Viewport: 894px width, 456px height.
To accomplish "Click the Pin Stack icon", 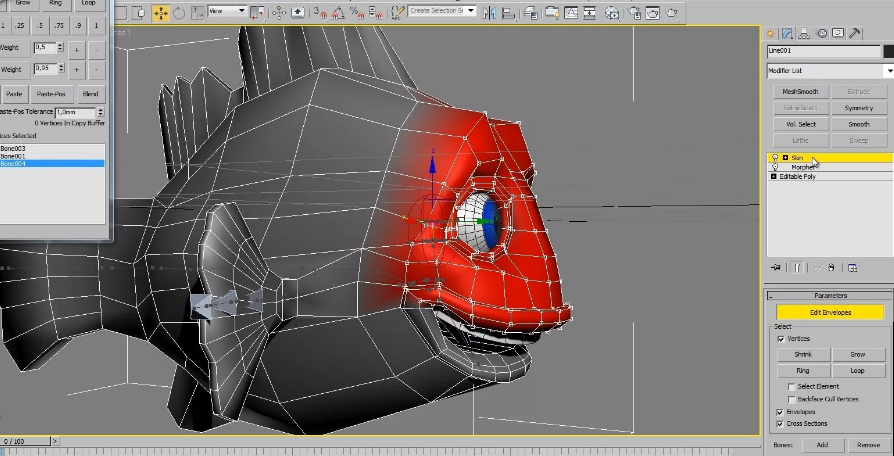I will coord(776,267).
